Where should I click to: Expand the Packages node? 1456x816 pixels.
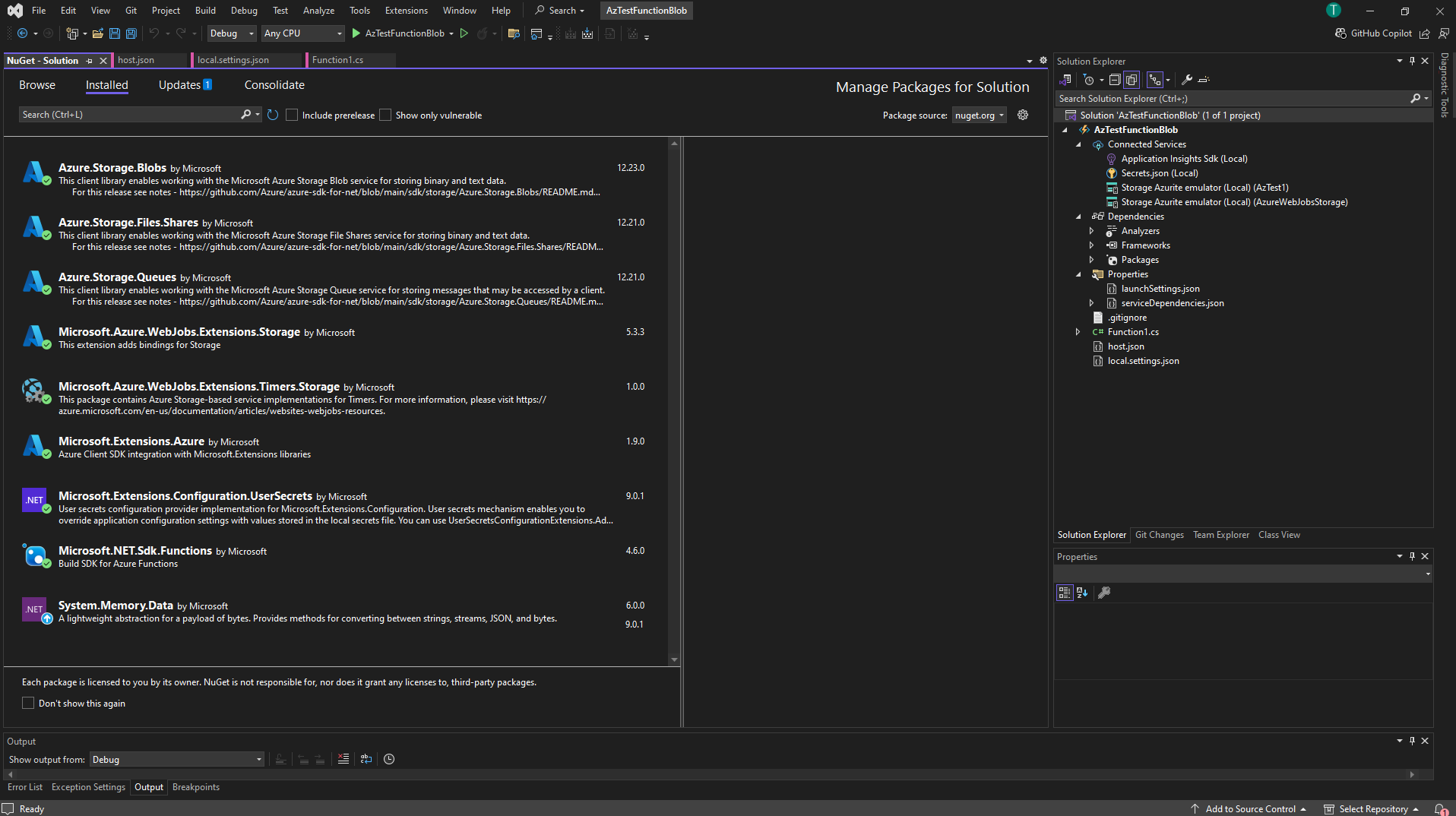tap(1092, 260)
